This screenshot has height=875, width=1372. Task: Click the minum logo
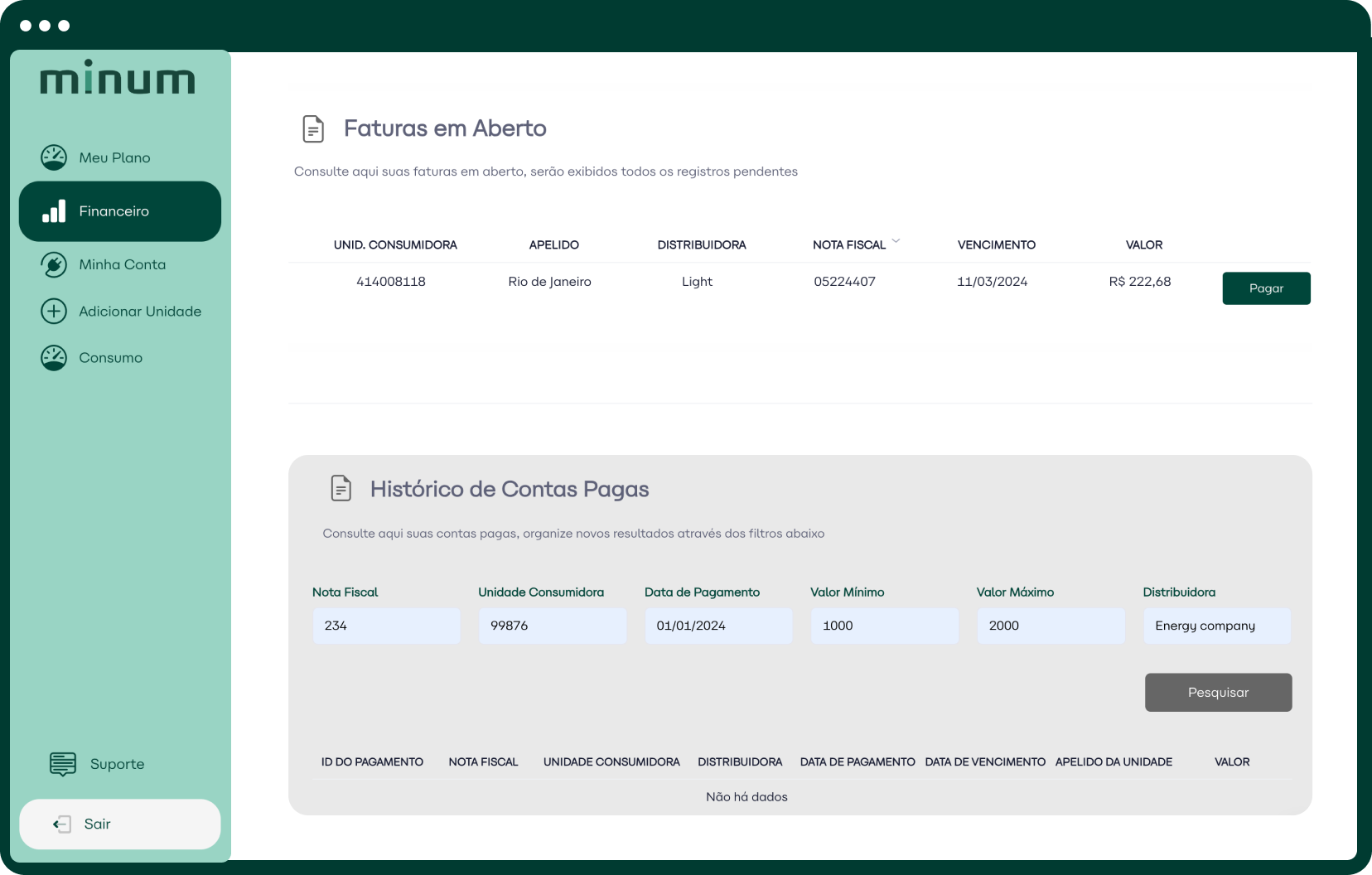[118, 78]
